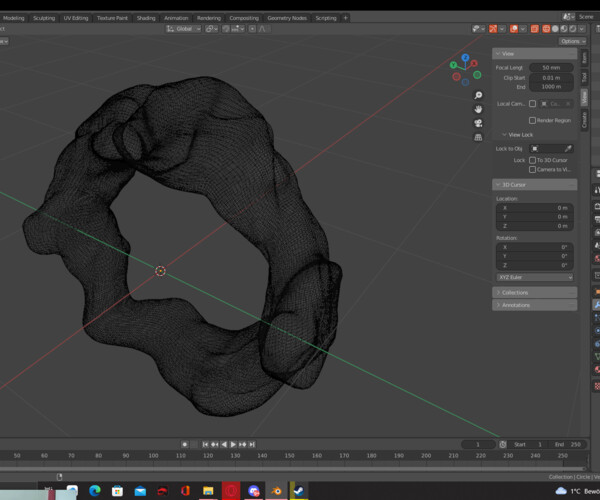Toggle the auto keying record button
The width and height of the screenshot is (600, 500).
[x=184, y=445]
